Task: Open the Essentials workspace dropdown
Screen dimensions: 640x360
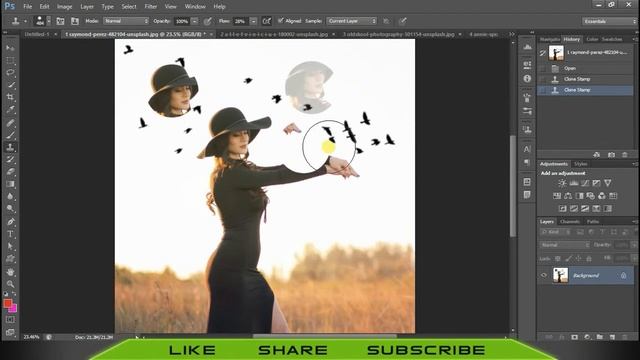Action: [x=609, y=21]
